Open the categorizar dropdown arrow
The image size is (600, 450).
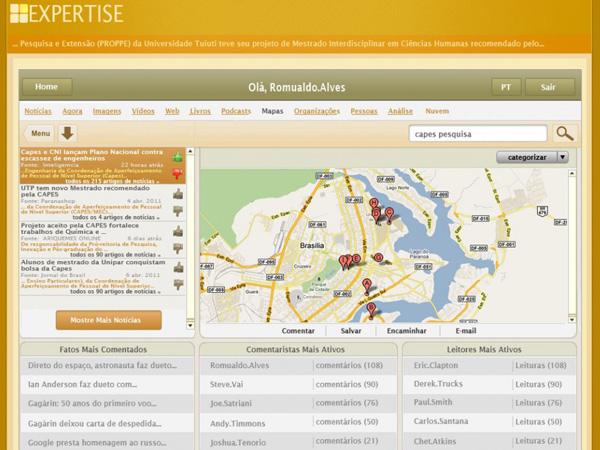(x=562, y=157)
